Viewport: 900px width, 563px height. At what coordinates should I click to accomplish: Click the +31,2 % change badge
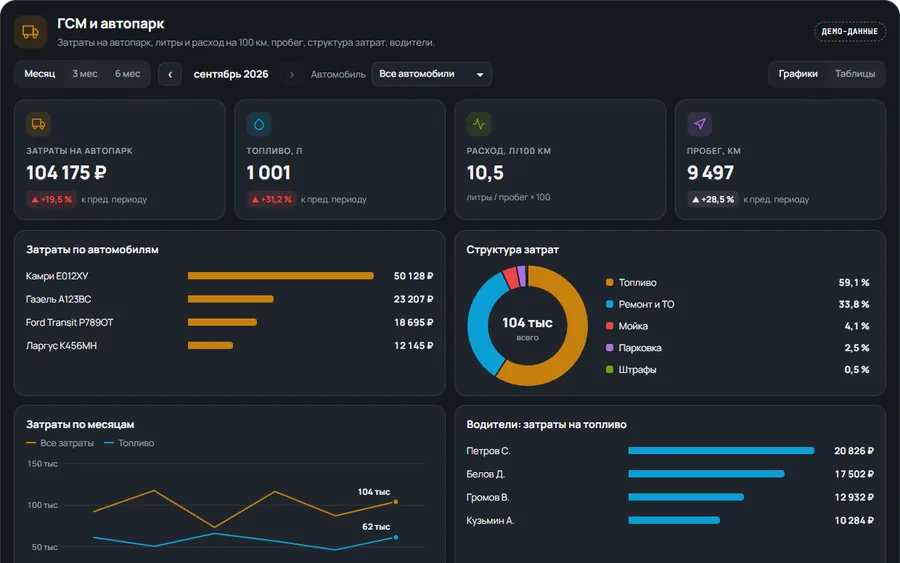pos(271,199)
